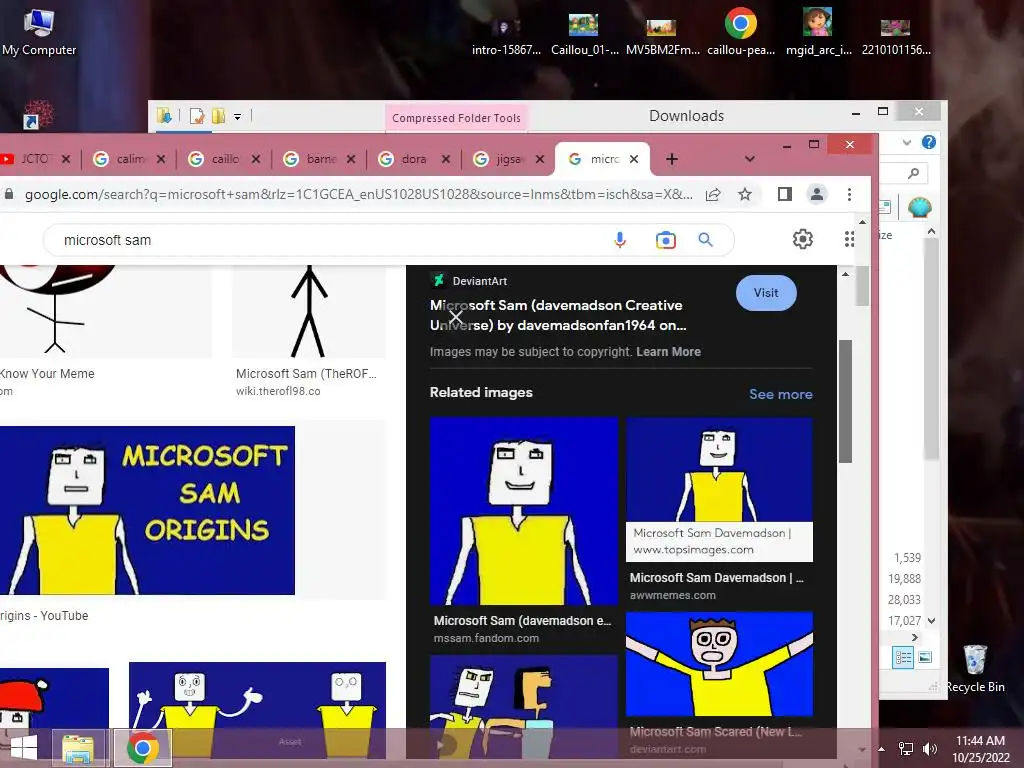Open Chrome profile avatar
This screenshot has height=768, width=1024.
coord(816,194)
